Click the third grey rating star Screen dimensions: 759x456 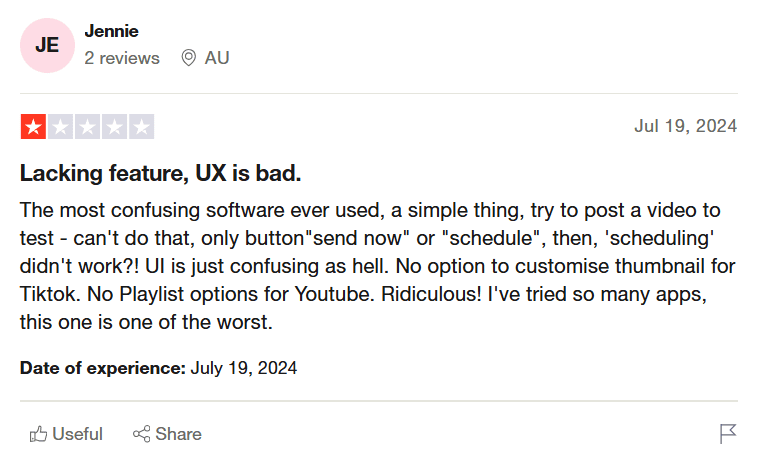coord(87,127)
